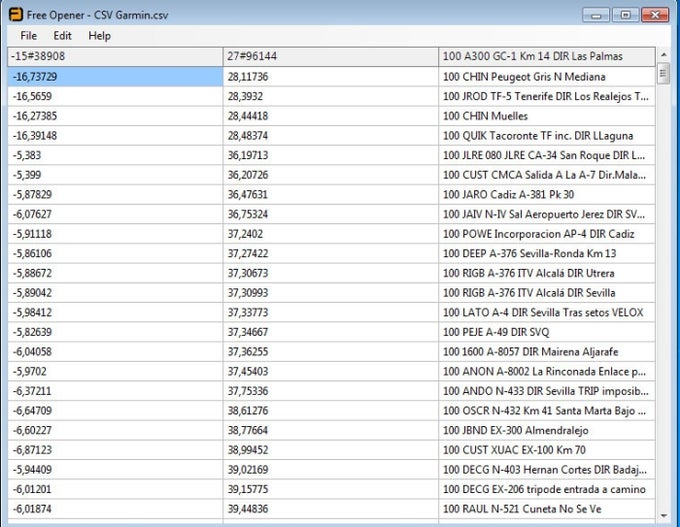Select cell 100 DEEP A-376 Sevilla-Ronda Km 13

[547, 254]
